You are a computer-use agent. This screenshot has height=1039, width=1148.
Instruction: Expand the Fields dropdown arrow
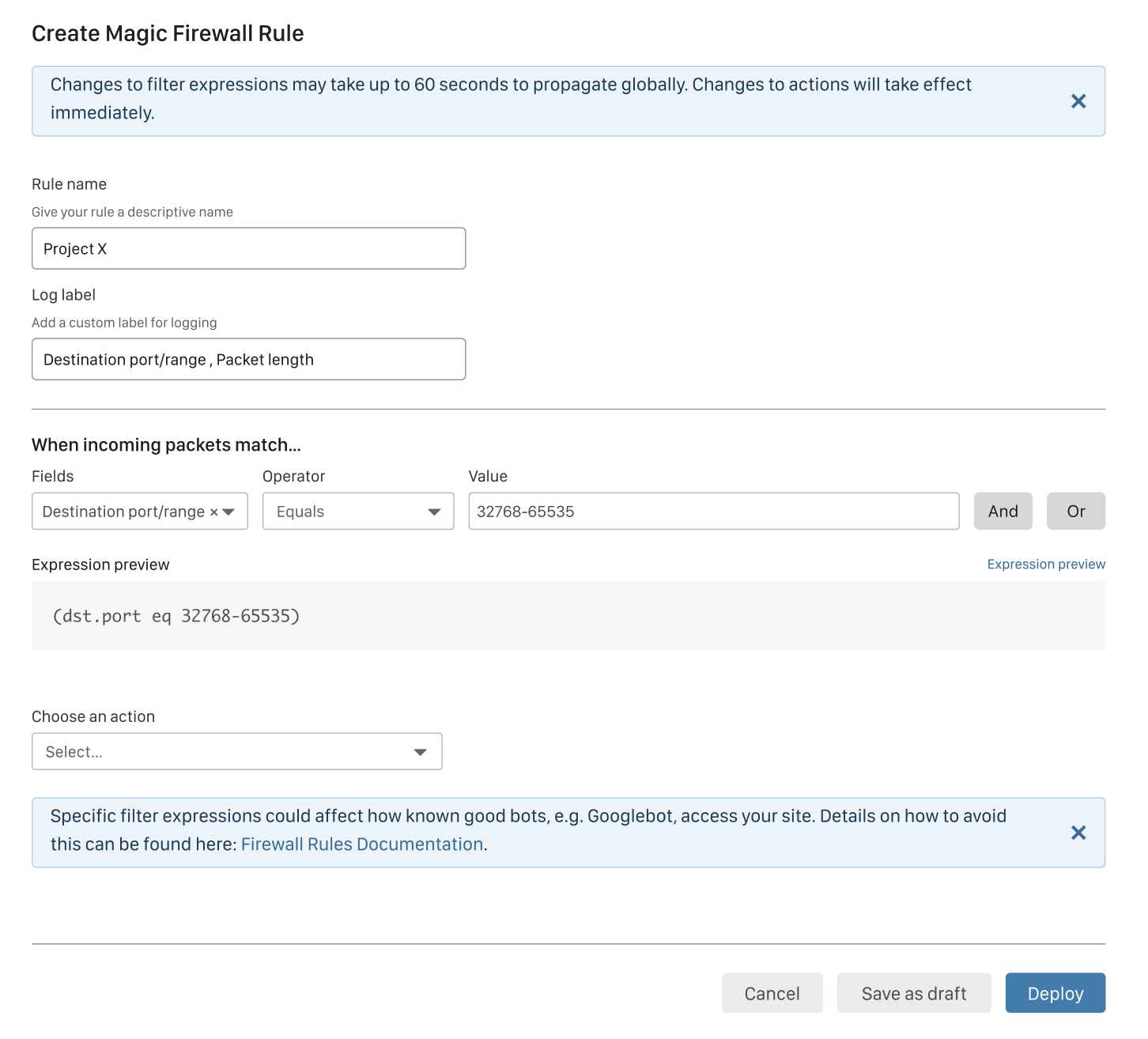tap(229, 512)
